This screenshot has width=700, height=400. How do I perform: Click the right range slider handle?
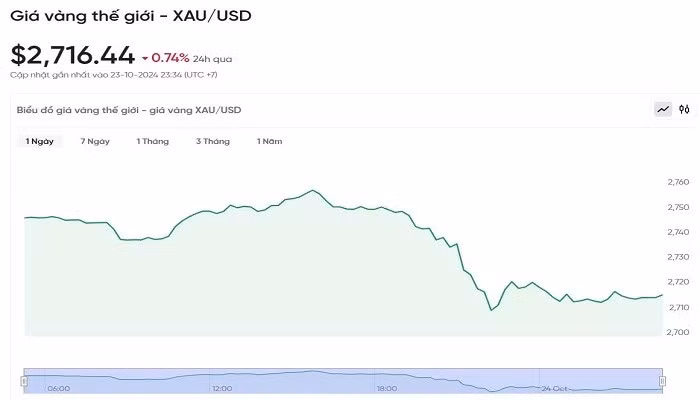point(662,380)
